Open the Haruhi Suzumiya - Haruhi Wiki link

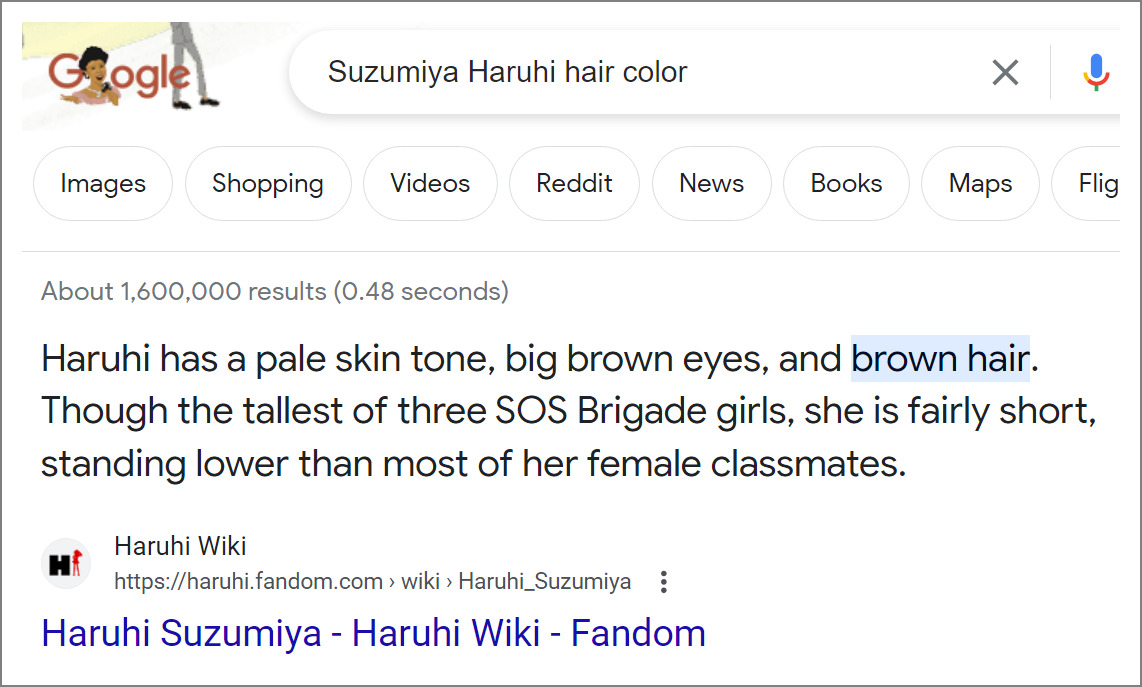click(x=374, y=633)
